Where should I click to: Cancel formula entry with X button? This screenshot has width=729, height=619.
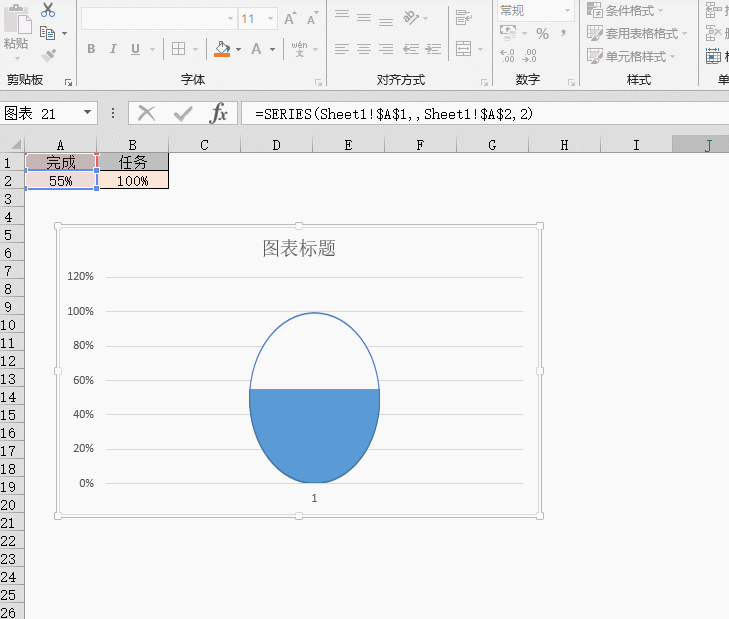146,113
